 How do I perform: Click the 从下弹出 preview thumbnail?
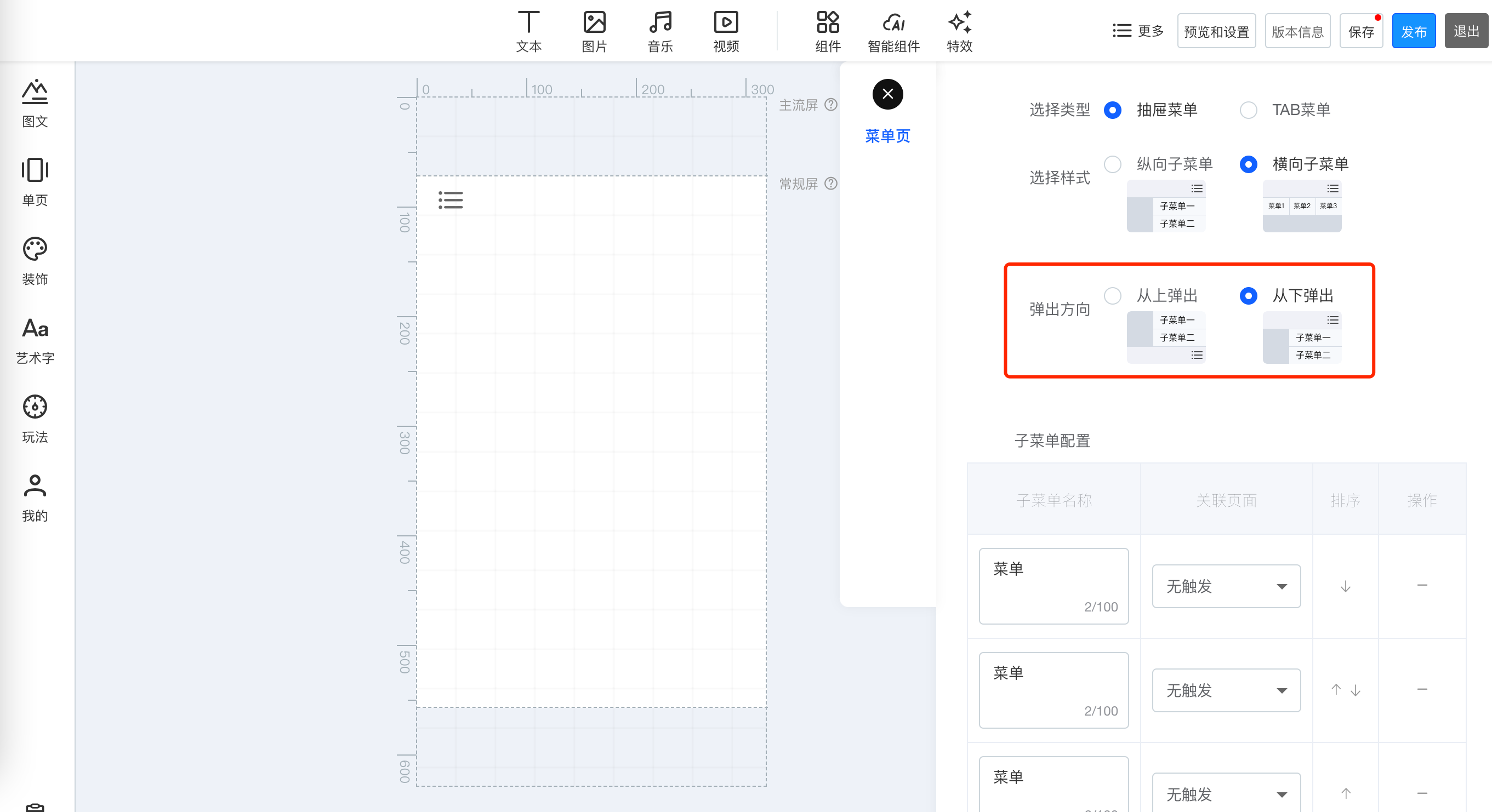(1302, 338)
